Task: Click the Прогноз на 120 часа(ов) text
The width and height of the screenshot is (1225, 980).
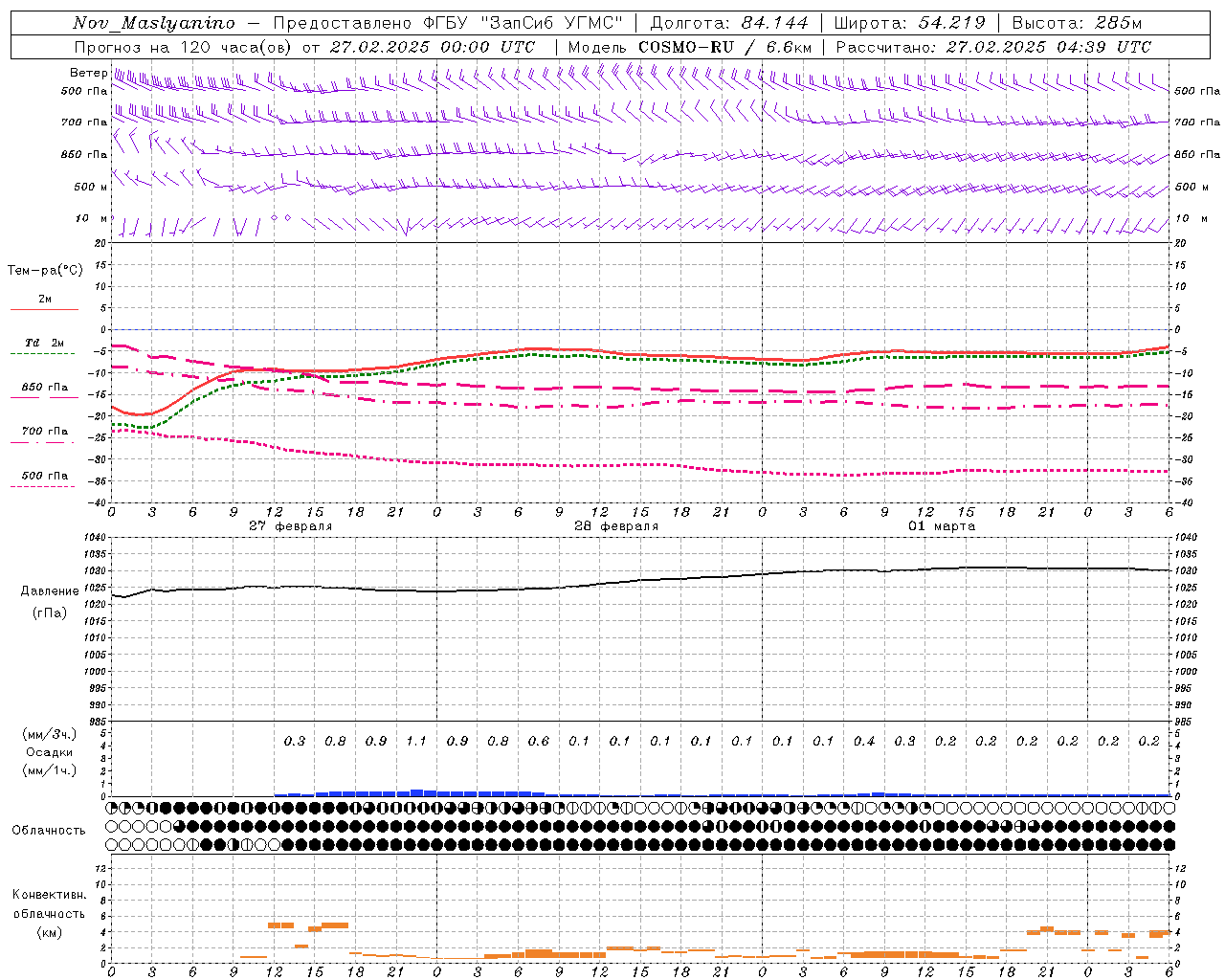Action: point(183,47)
